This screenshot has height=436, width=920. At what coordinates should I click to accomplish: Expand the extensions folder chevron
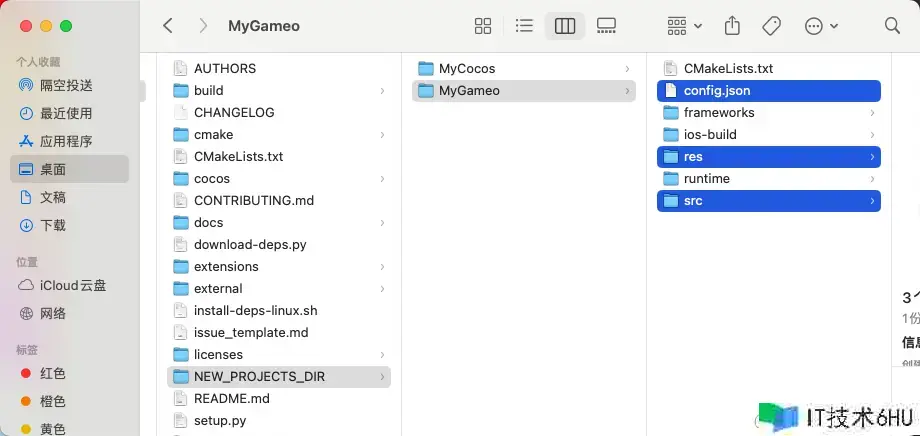click(x=383, y=266)
